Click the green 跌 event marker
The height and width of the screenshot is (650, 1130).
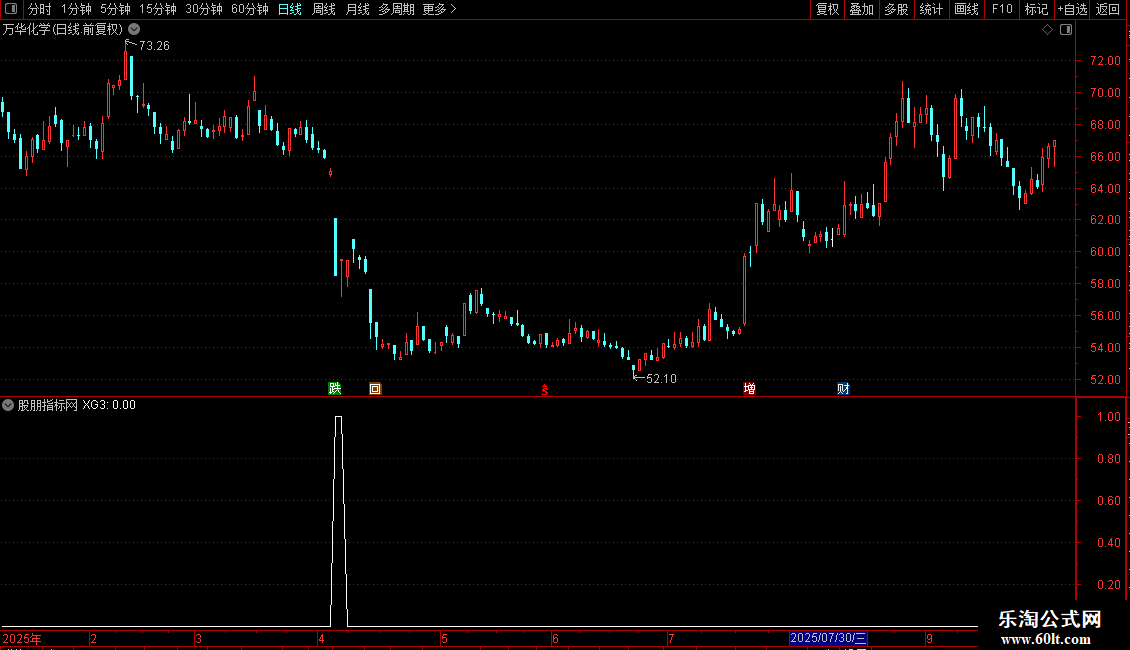pos(334,388)
